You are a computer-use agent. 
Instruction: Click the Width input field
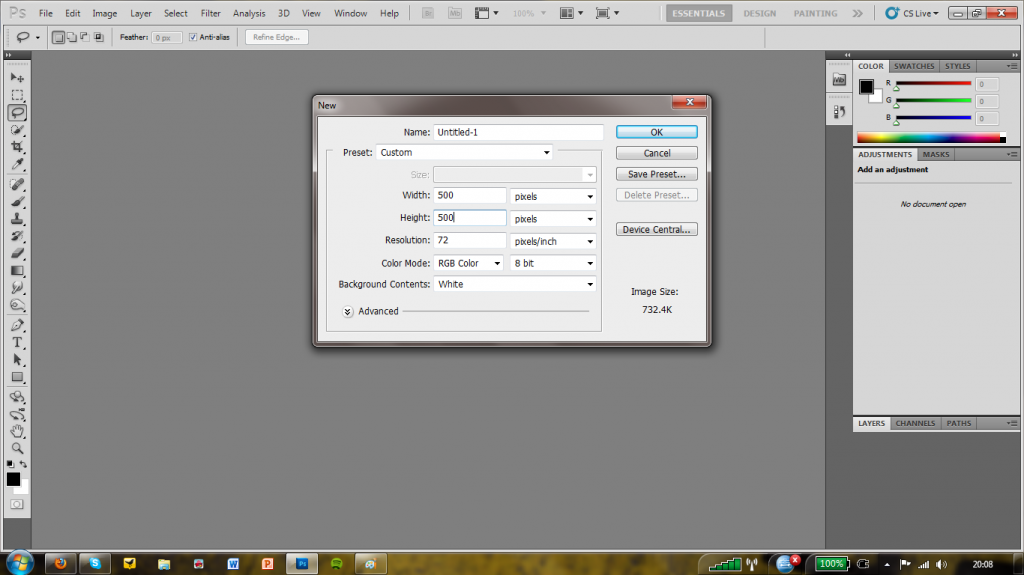[470, 195]
